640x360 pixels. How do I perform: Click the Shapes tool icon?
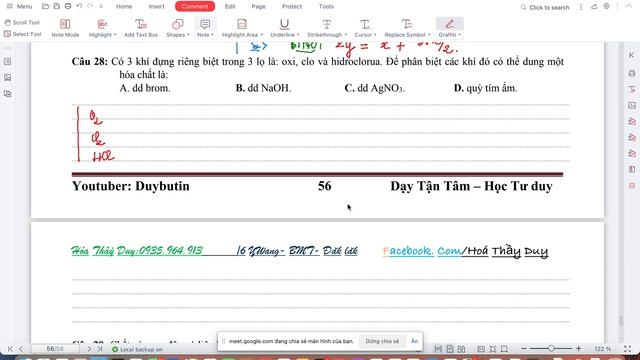(x=178, y=24)
